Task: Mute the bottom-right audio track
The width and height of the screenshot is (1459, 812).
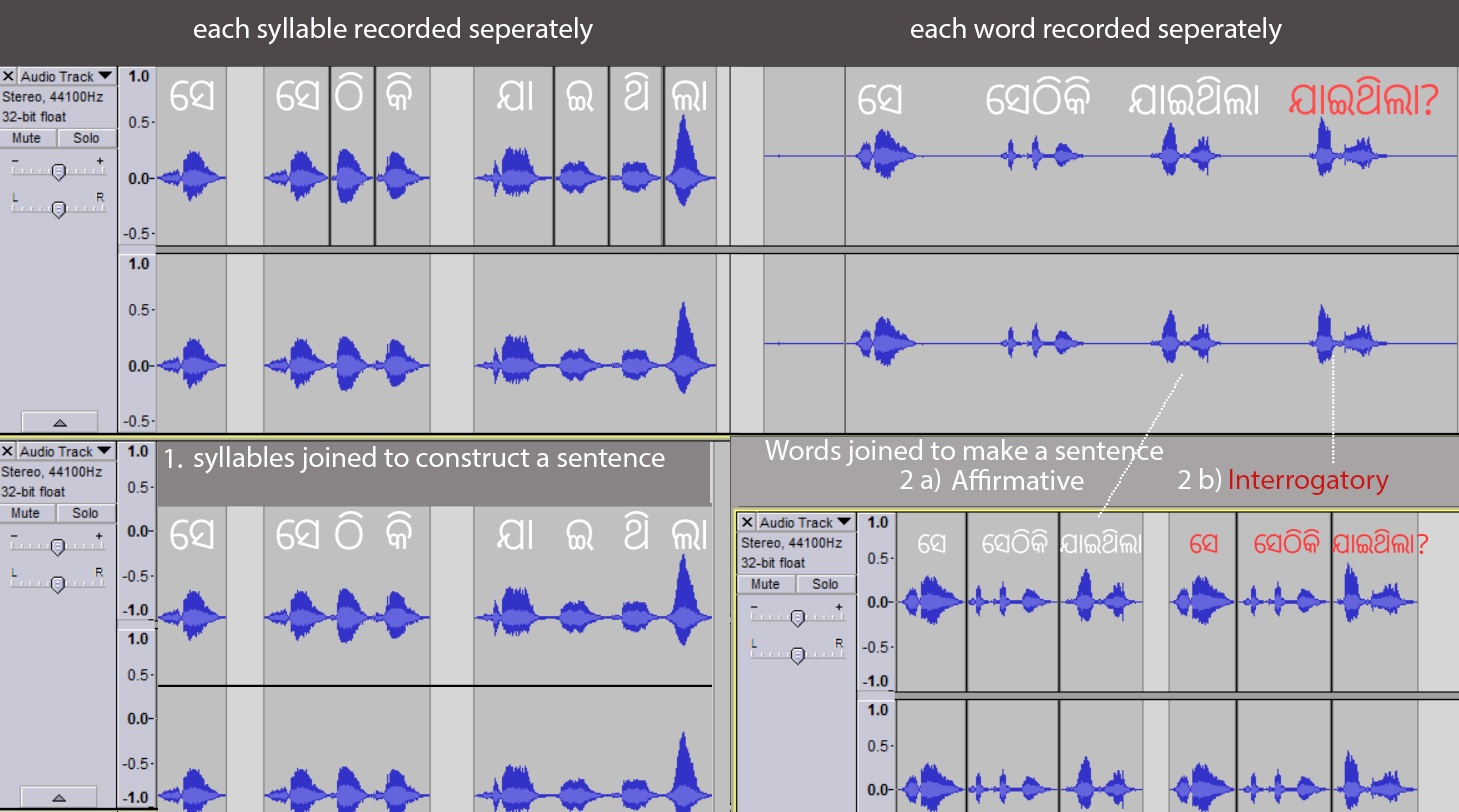Action: click(765, 584)
